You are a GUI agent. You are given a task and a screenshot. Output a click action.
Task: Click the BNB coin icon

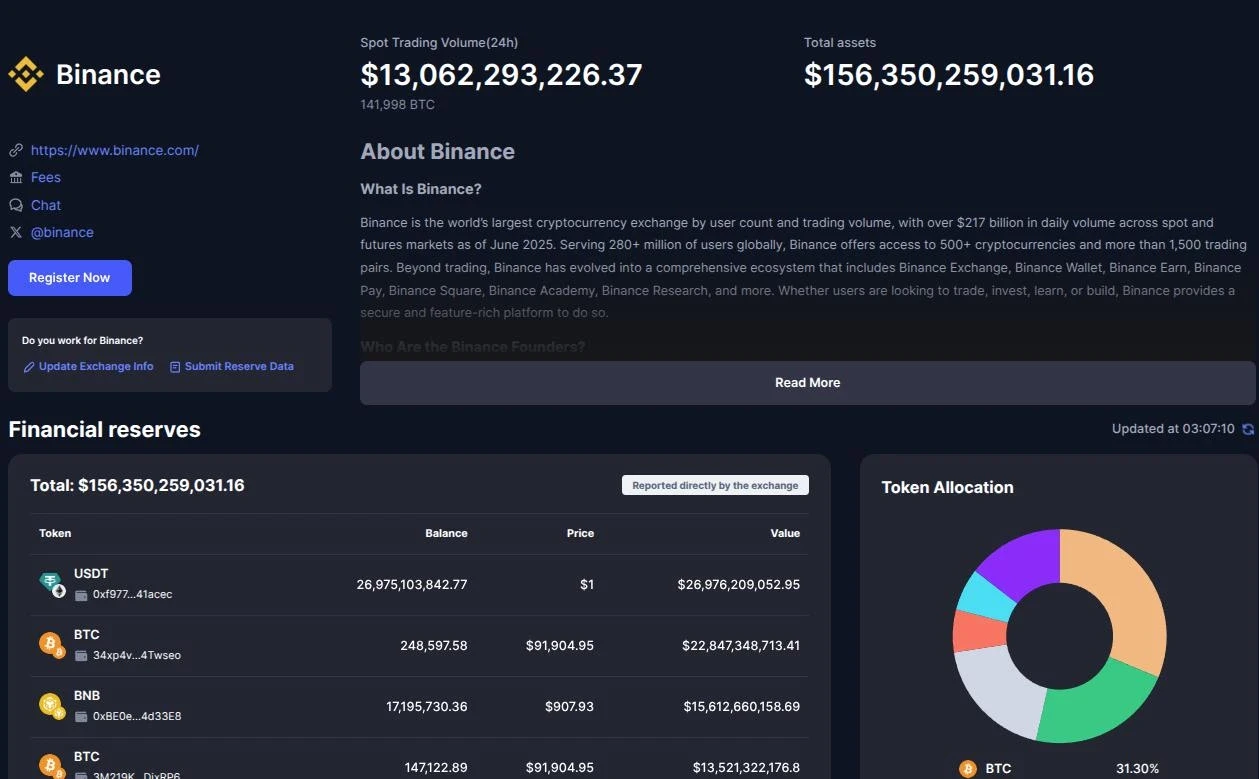tap(51, 704)
